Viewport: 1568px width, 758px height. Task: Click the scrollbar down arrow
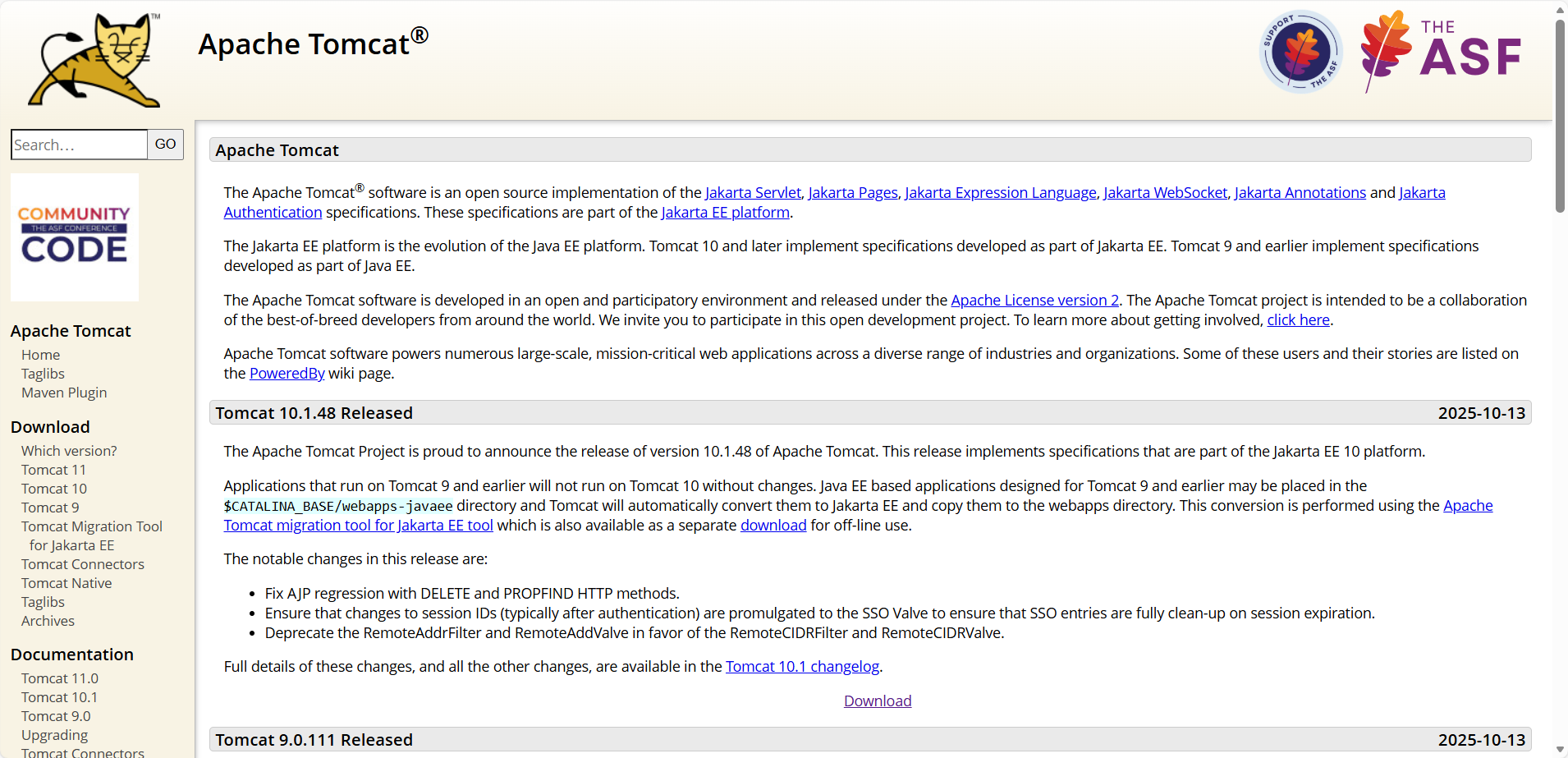coord(1560,749)
